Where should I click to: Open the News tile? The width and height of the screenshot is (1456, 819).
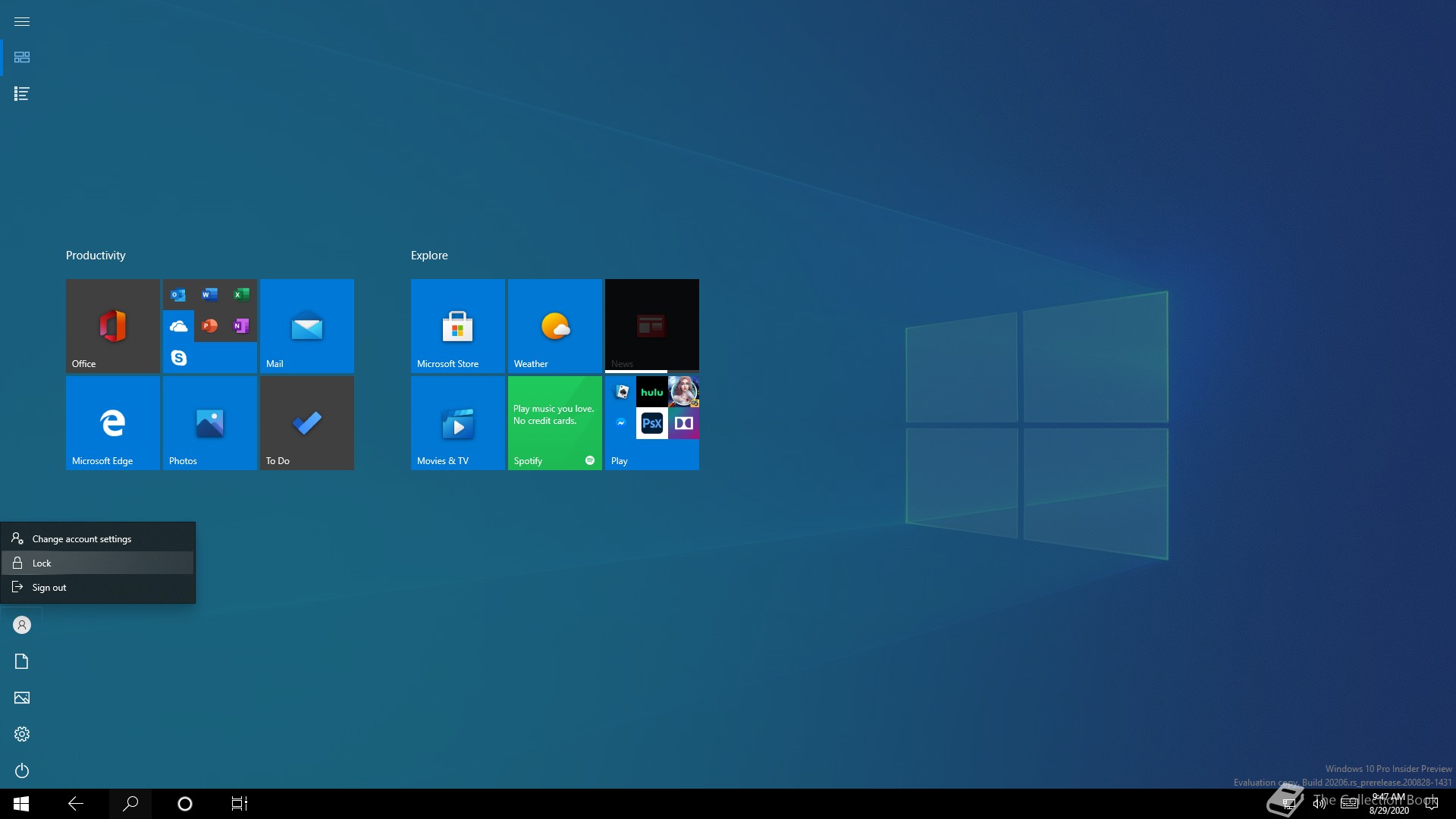point(652,326)
